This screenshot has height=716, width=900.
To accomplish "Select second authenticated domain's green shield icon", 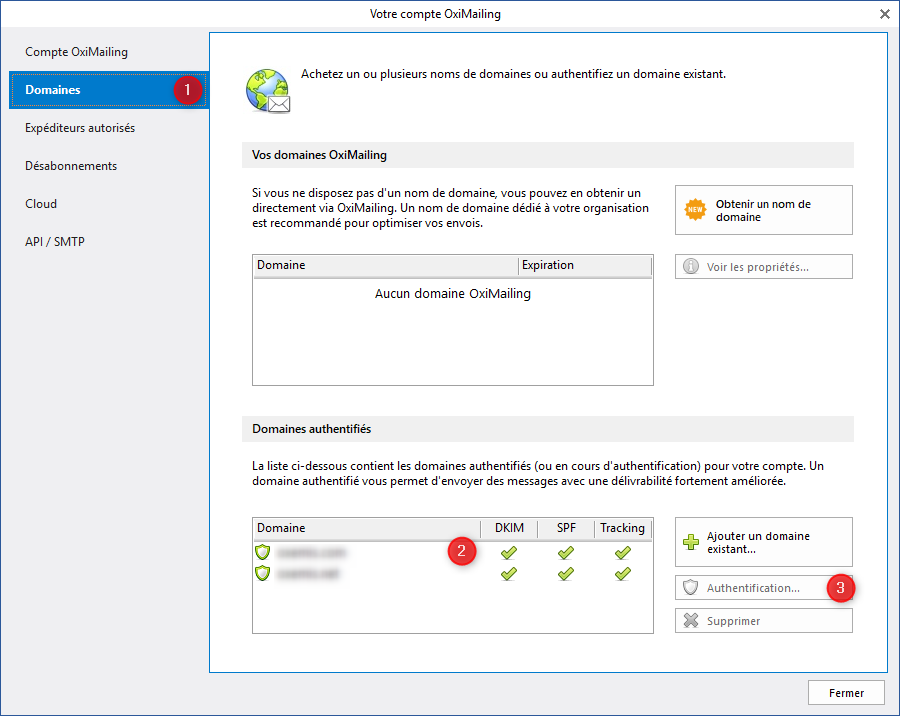I will click(262, 573).
